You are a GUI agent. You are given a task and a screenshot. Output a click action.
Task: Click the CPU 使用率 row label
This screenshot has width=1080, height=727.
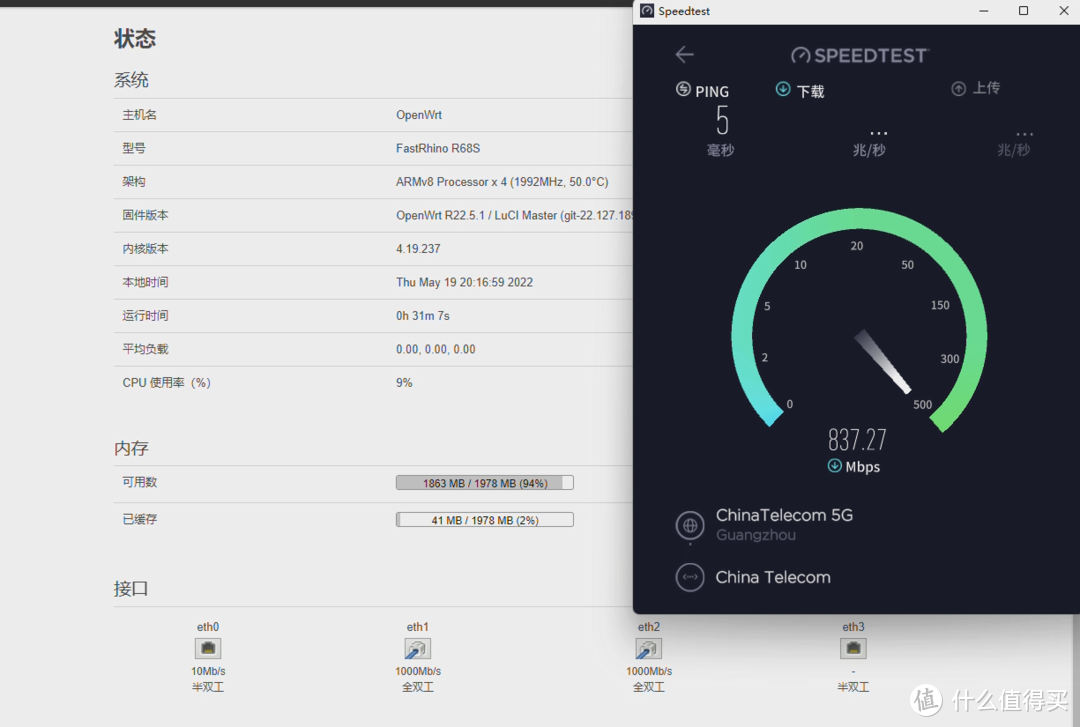tap(167, 382)
